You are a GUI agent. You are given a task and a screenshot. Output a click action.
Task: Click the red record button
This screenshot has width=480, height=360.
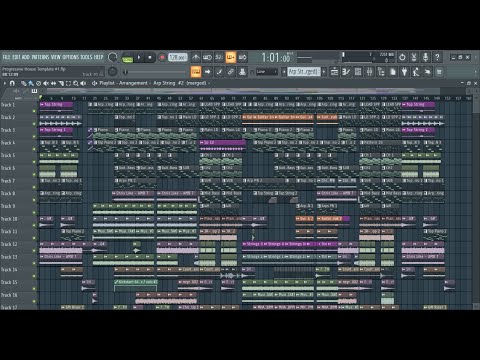click(162, 58)
